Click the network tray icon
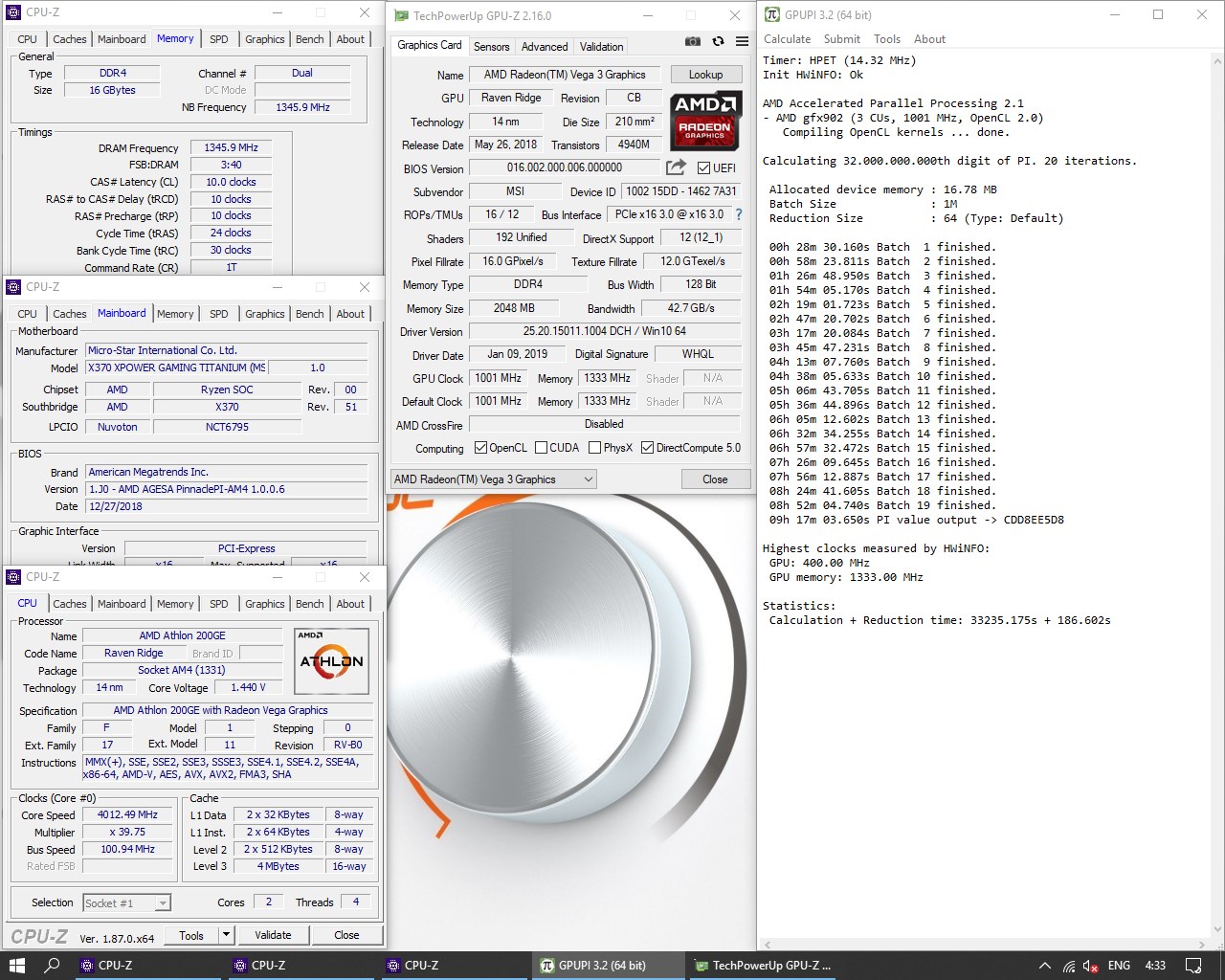The height and width of the screenshot is (980, 1225). click(1069, 966)
